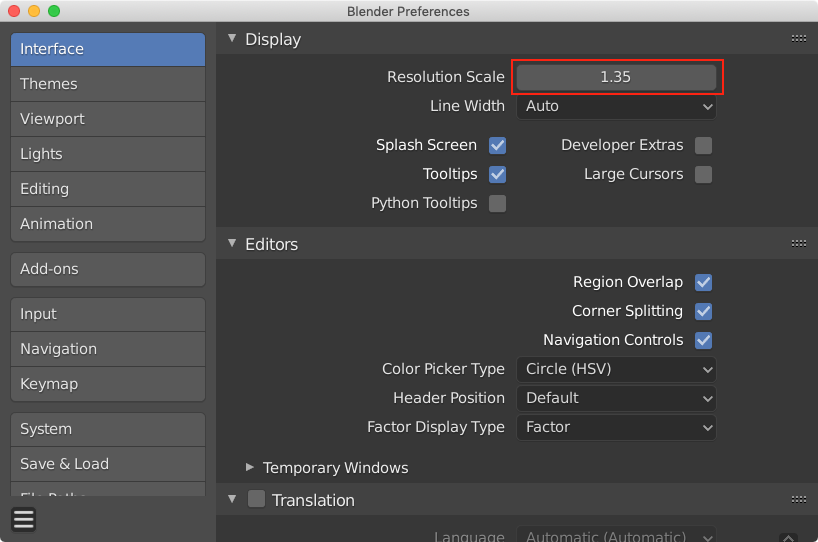
Task: Enable Python Tooltips
Action: pyautogui.click(x=497, y=203)
